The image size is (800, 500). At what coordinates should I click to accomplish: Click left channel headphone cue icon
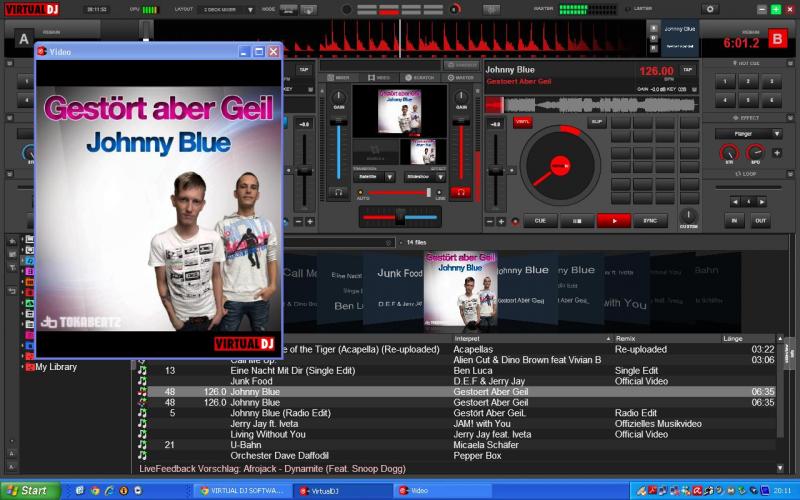pos(338,192)
